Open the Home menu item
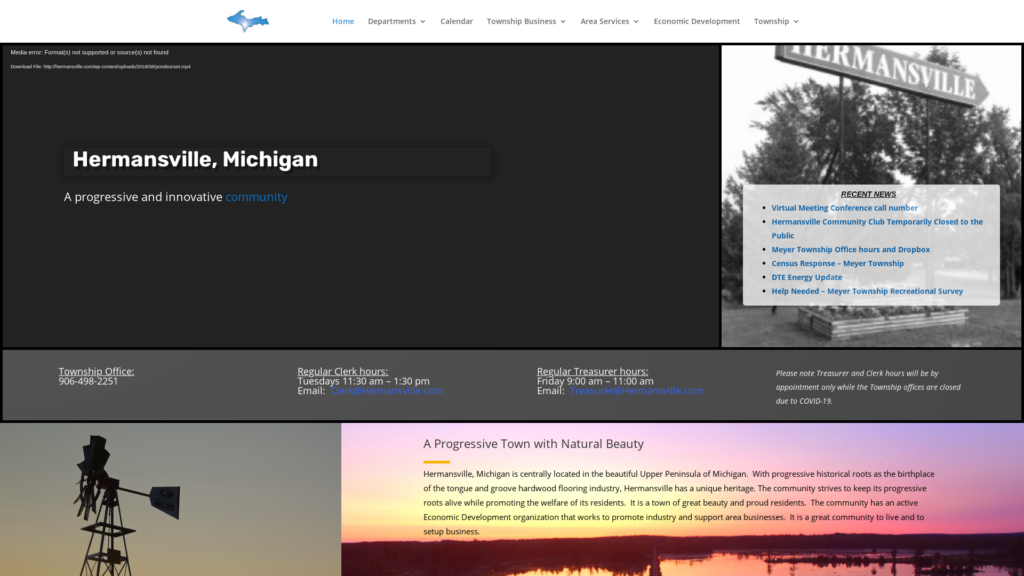 (x=343, y=21)
